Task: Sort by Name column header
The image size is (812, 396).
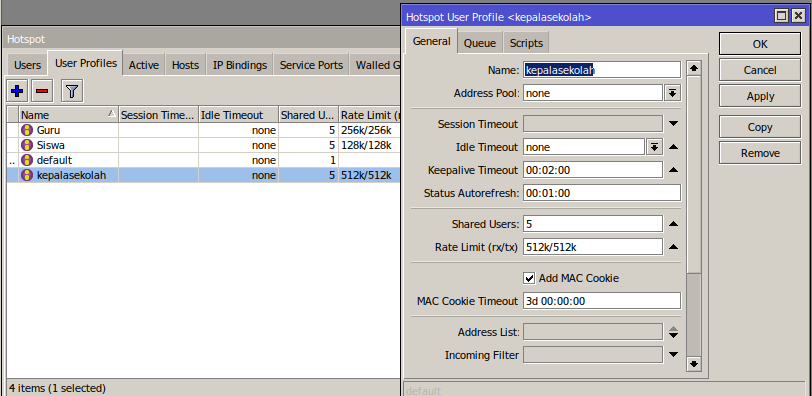Action: [68, 115]
